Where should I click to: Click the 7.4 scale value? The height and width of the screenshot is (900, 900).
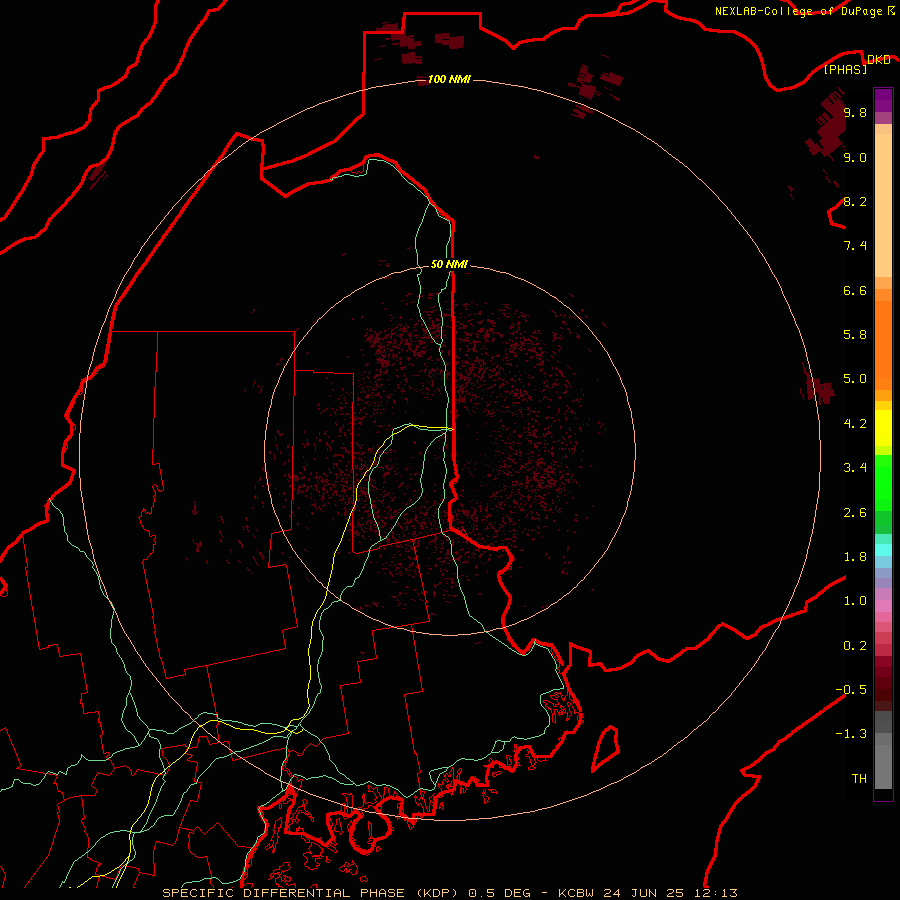coord(855,246)
